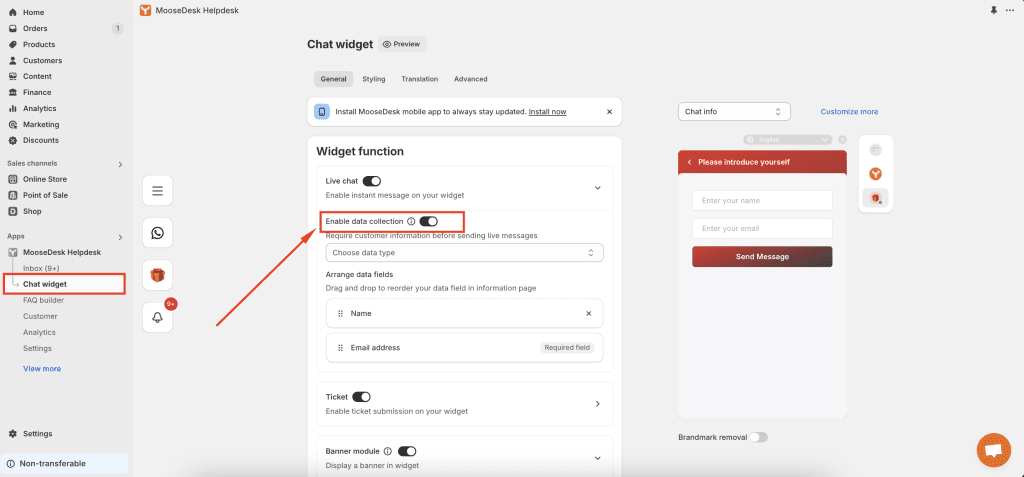This screenshot has height=477, width=1024.
Task: Click the Preview button
Action: click(x=402, y=44)
